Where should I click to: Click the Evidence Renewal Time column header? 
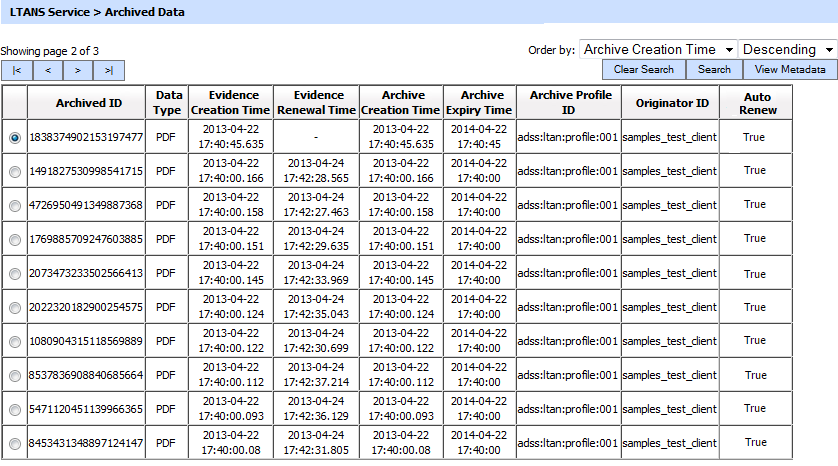(315, 103)
